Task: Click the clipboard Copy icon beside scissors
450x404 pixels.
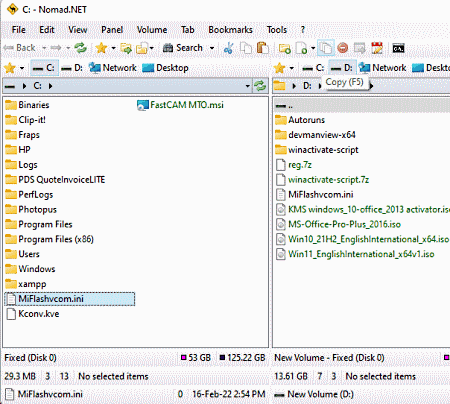Action: click(x=246, y=48)
